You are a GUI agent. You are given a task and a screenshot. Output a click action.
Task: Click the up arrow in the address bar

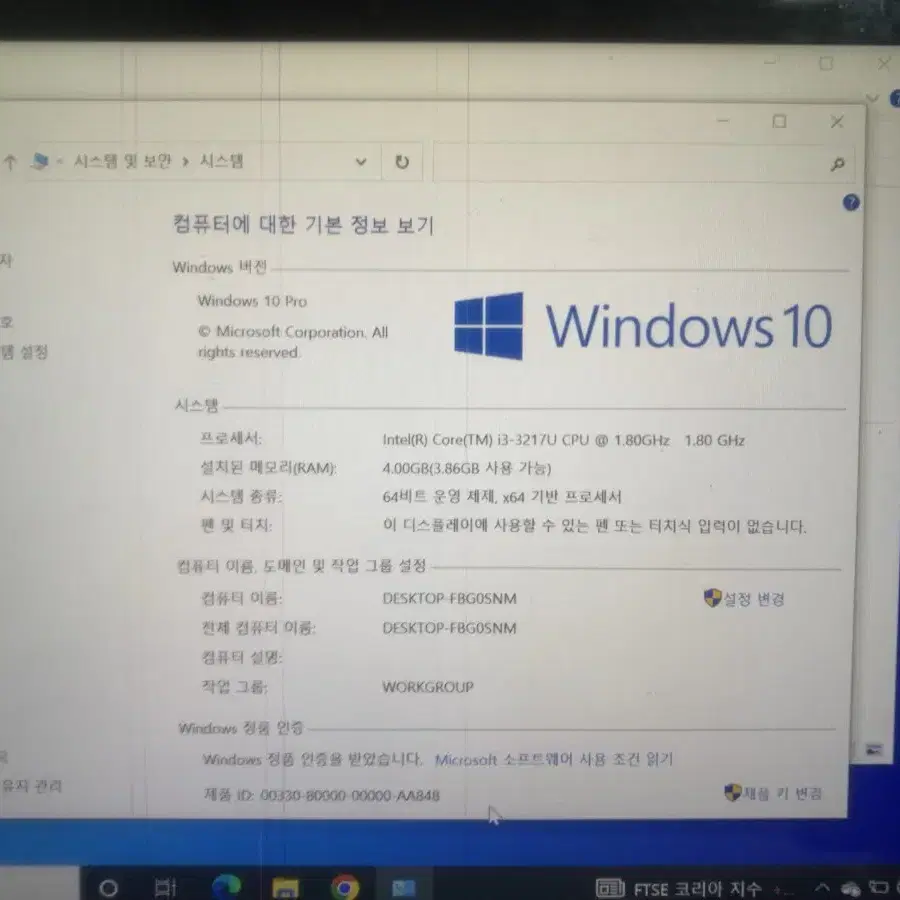(x=10, y=162)
